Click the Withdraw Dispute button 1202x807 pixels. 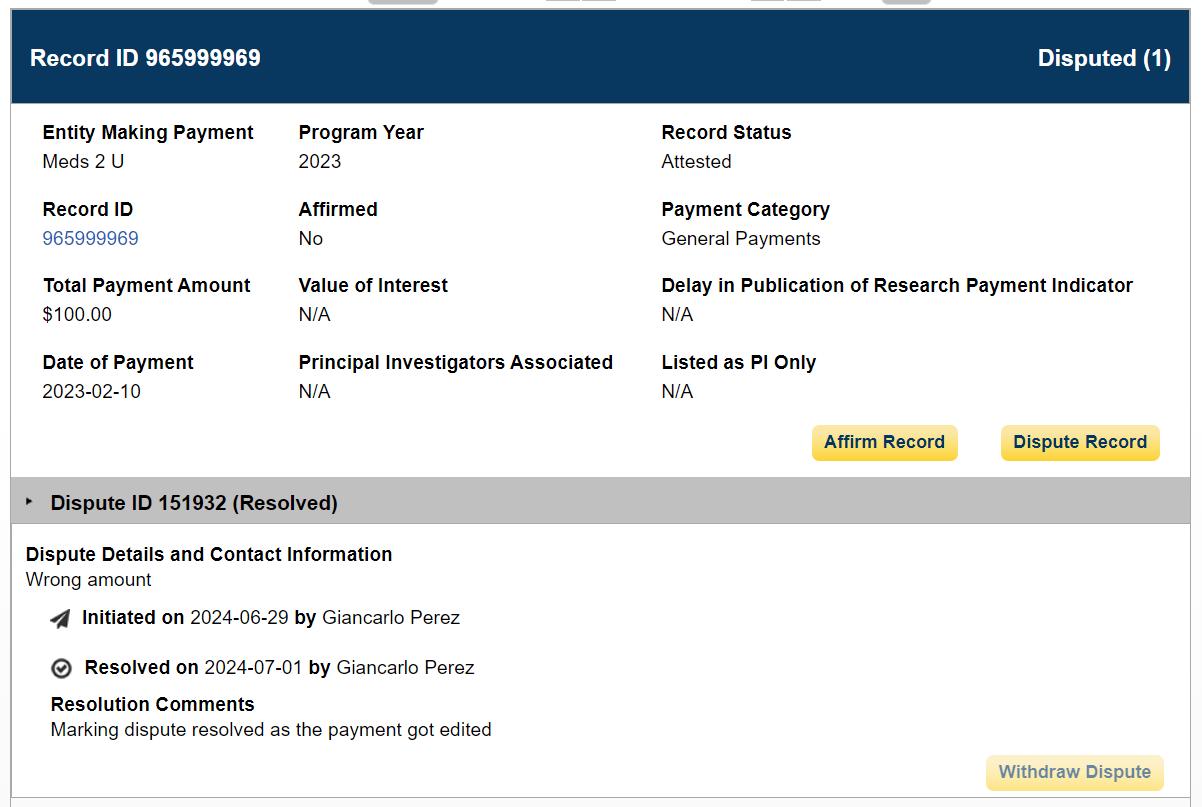click(x=1074, y=772)
